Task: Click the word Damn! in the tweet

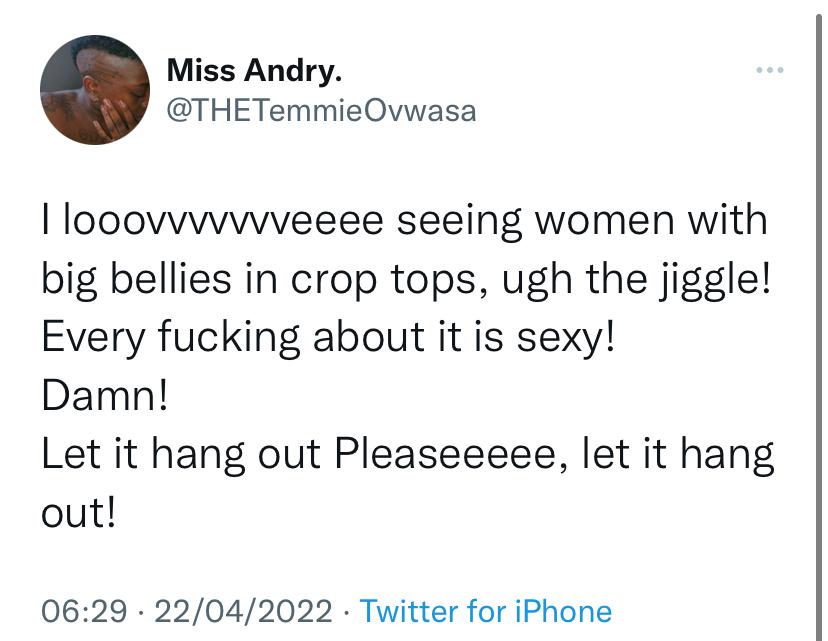Action: coord(105,395)
